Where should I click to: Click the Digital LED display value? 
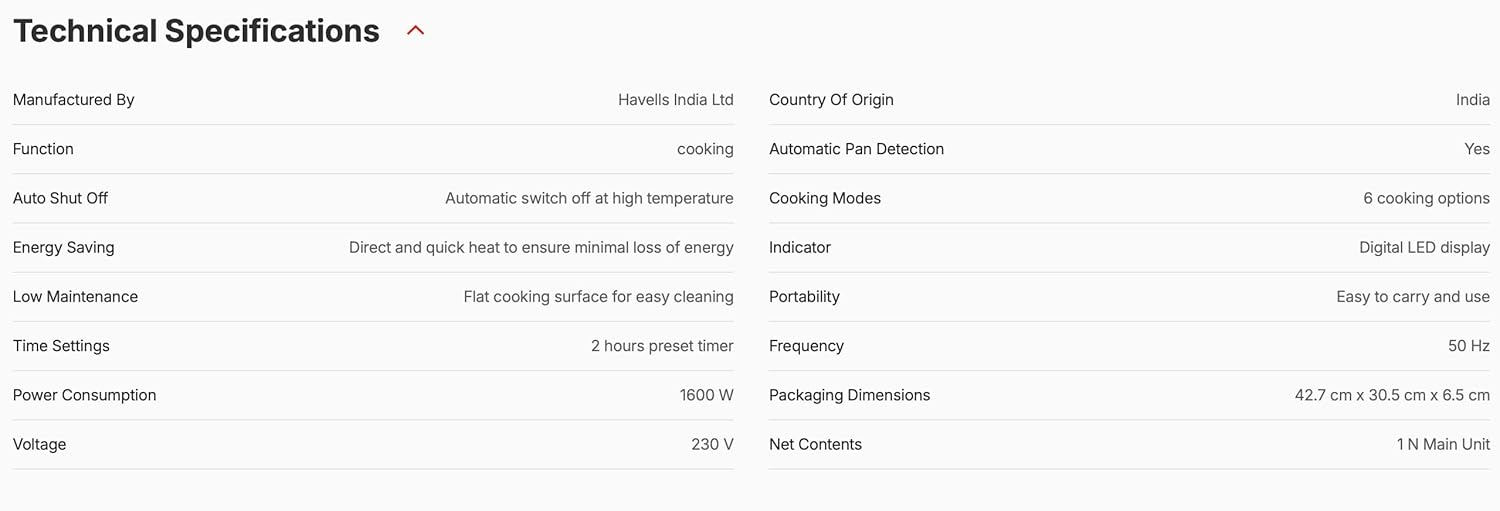click(x=1424, y=247)
